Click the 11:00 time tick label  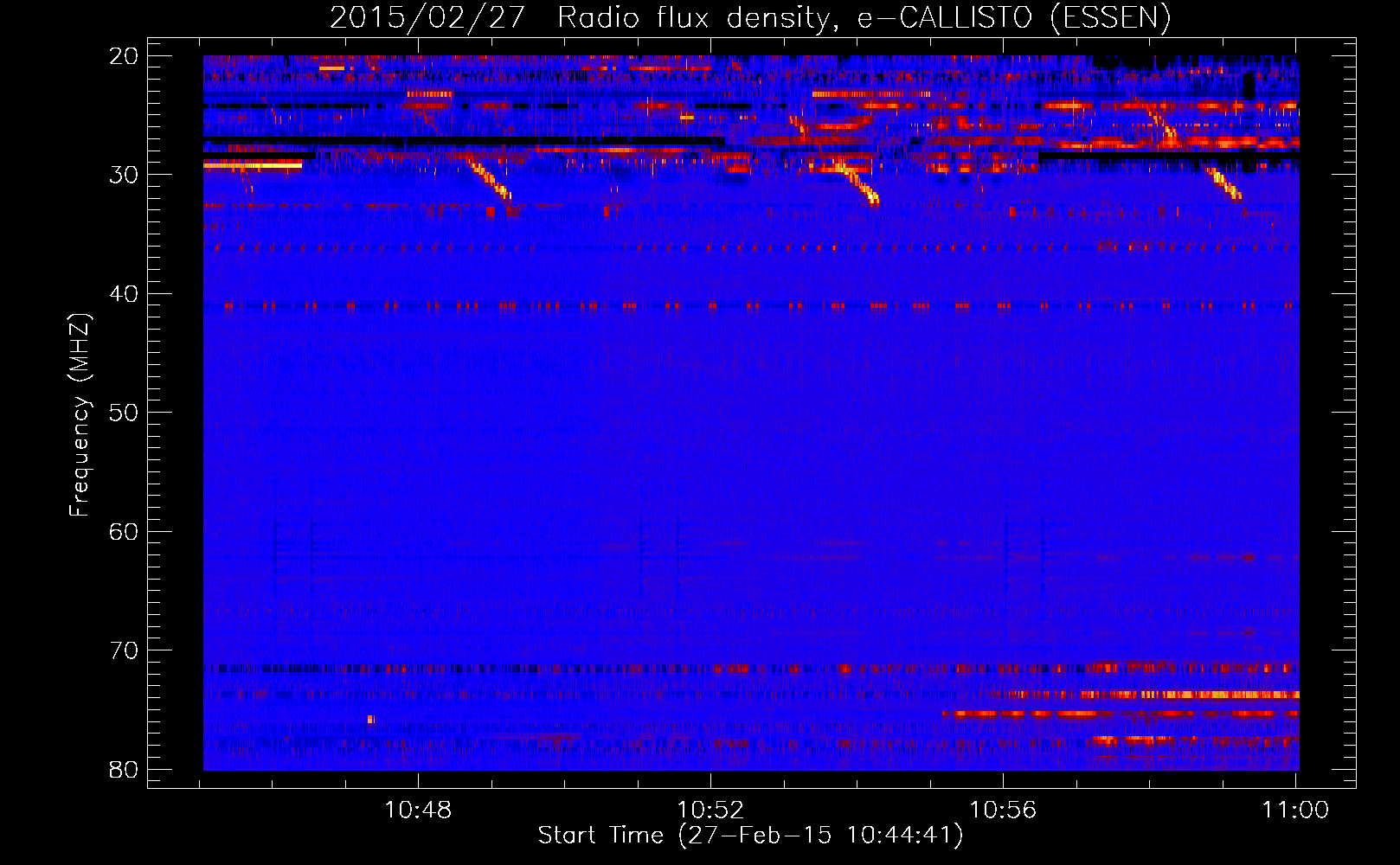pos(1295,811)
